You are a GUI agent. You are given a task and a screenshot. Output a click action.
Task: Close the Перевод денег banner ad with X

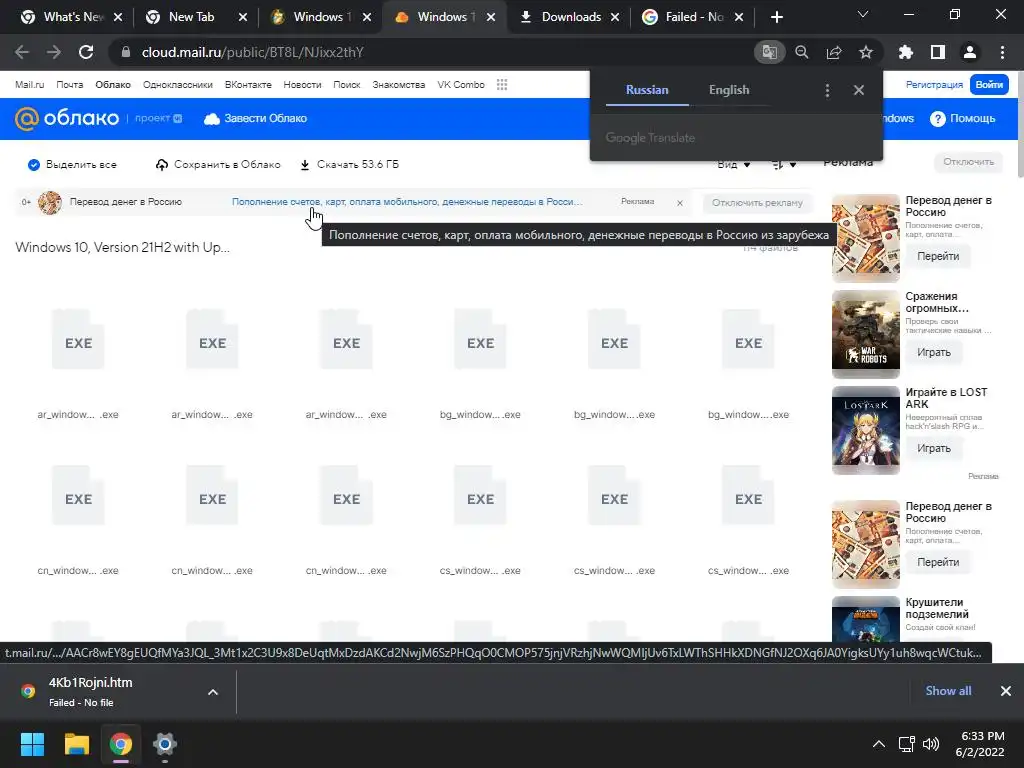(x=680, y=202)
